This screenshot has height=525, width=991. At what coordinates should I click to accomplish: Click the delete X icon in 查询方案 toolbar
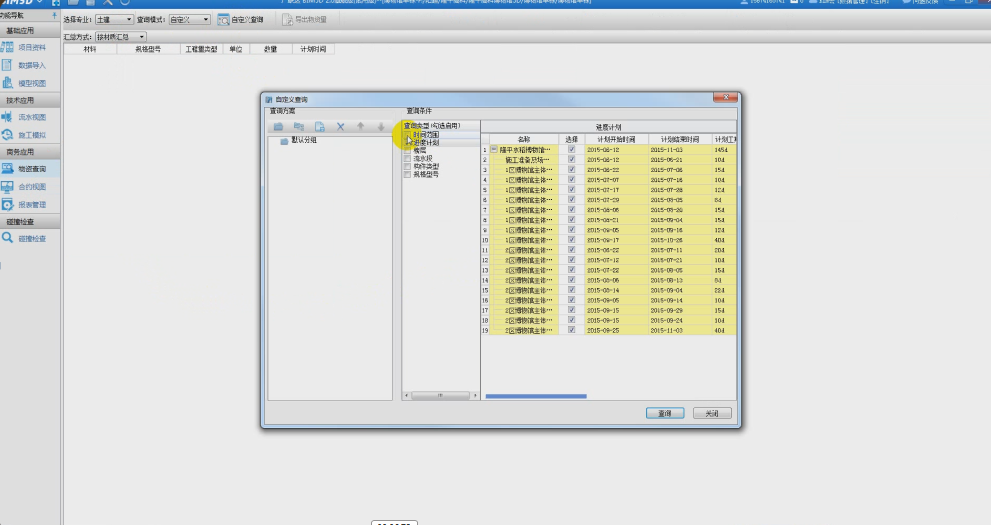[340, 127]
